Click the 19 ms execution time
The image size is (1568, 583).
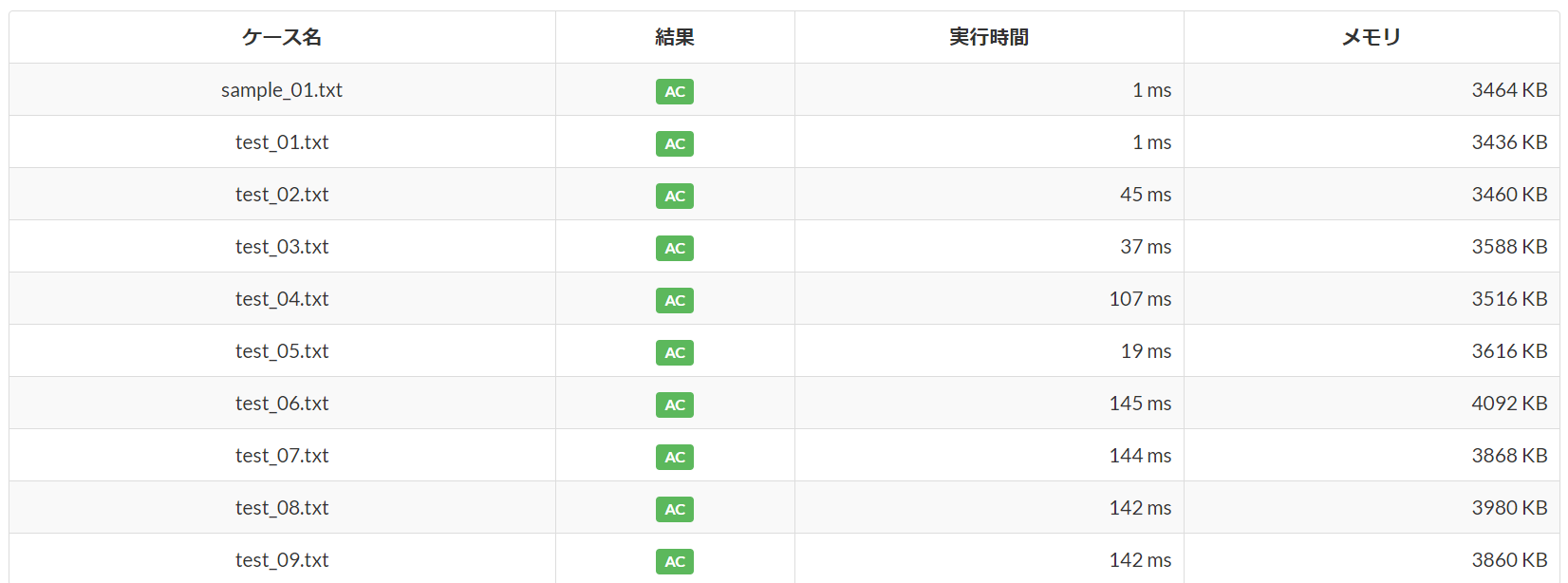pyautogui.click(x=1146, y=351)
